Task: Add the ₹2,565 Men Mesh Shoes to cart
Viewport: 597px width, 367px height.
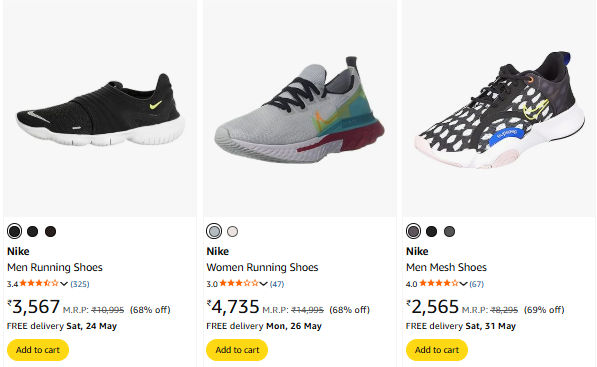Action: [x=437, y=350]
